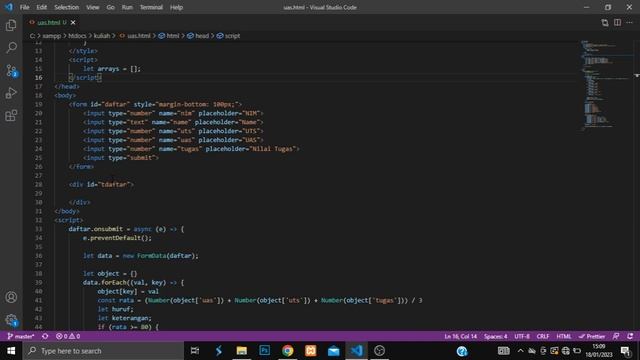Open notifications bell in status bar

pyautogui.click(x=630, y=336)
